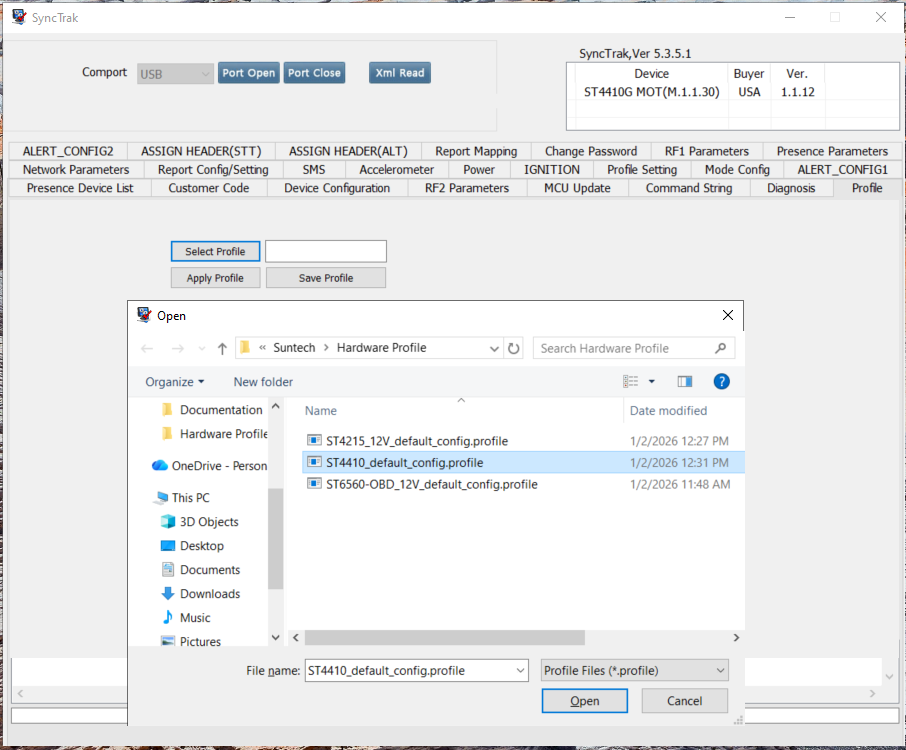Click the up-folder arrow in the Open dialog
Viewport: 906px width, 750px height.
click(x=222, y=348)
